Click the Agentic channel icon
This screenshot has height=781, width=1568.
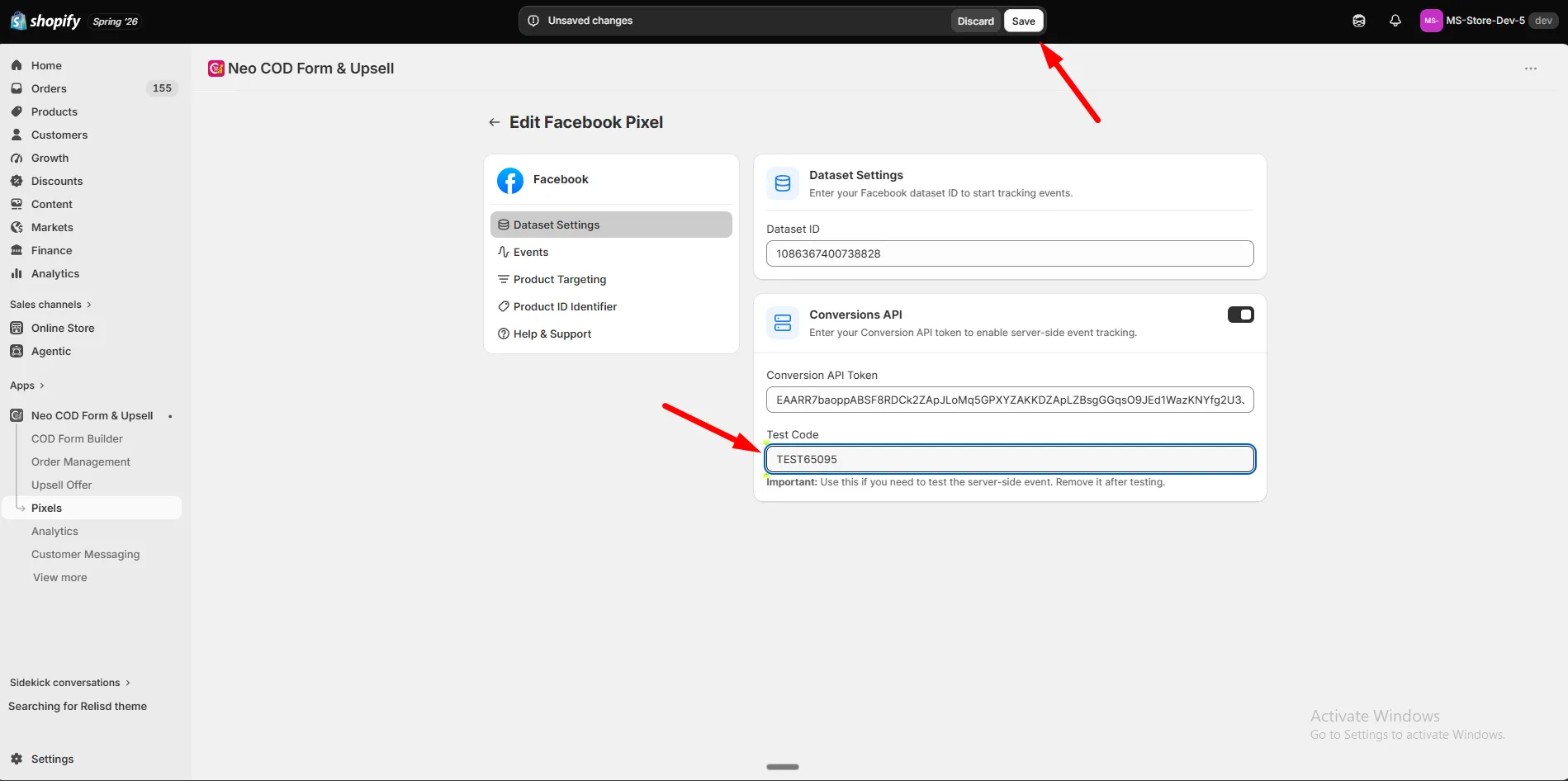click(x=17, y=351)
